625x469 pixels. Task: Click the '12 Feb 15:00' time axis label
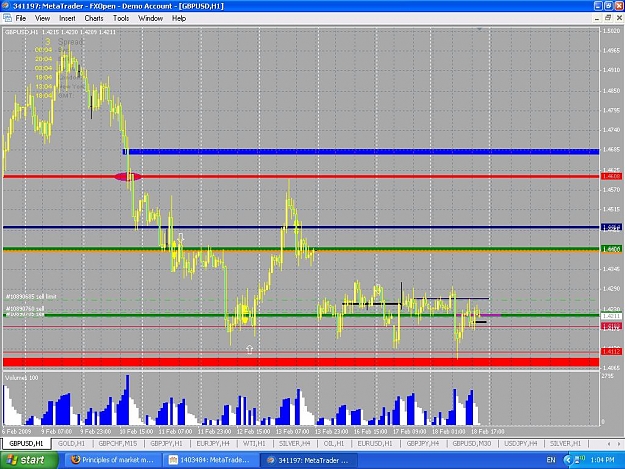(253, 432)
